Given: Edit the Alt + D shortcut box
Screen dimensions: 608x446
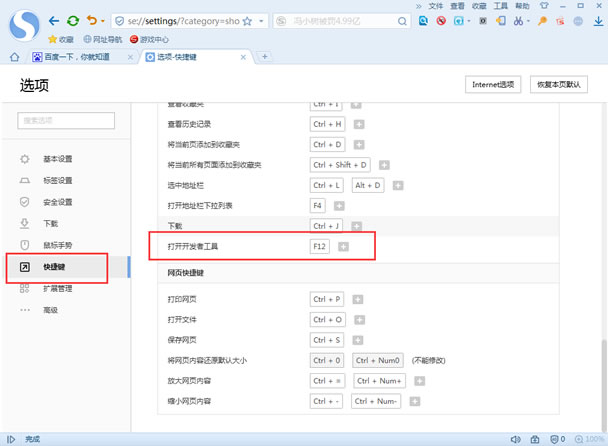Looking at the screenshot, I should click(368, 185).
